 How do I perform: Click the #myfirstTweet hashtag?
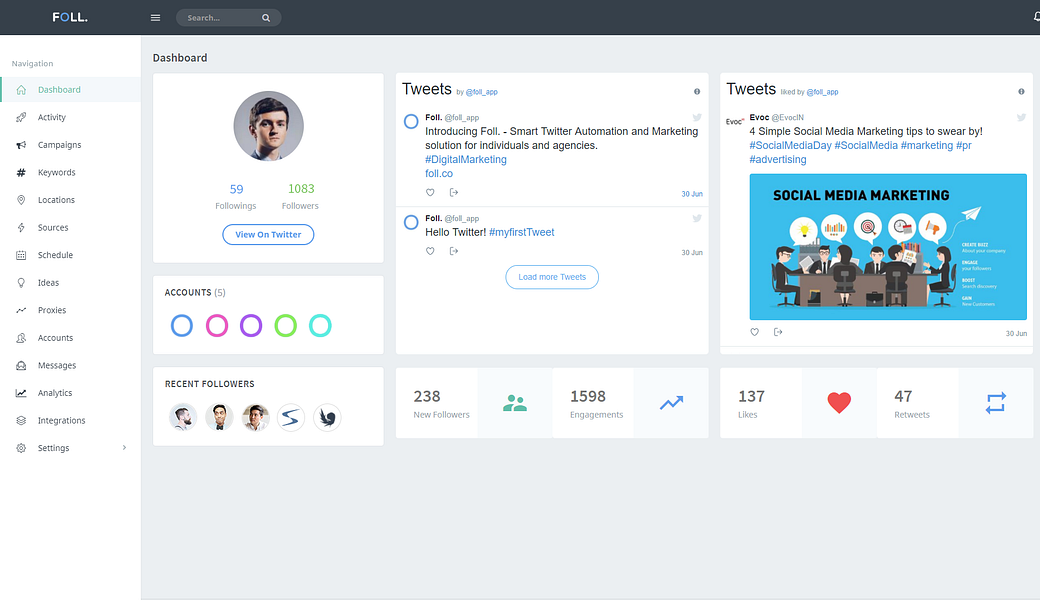click(x=521, y=232)
